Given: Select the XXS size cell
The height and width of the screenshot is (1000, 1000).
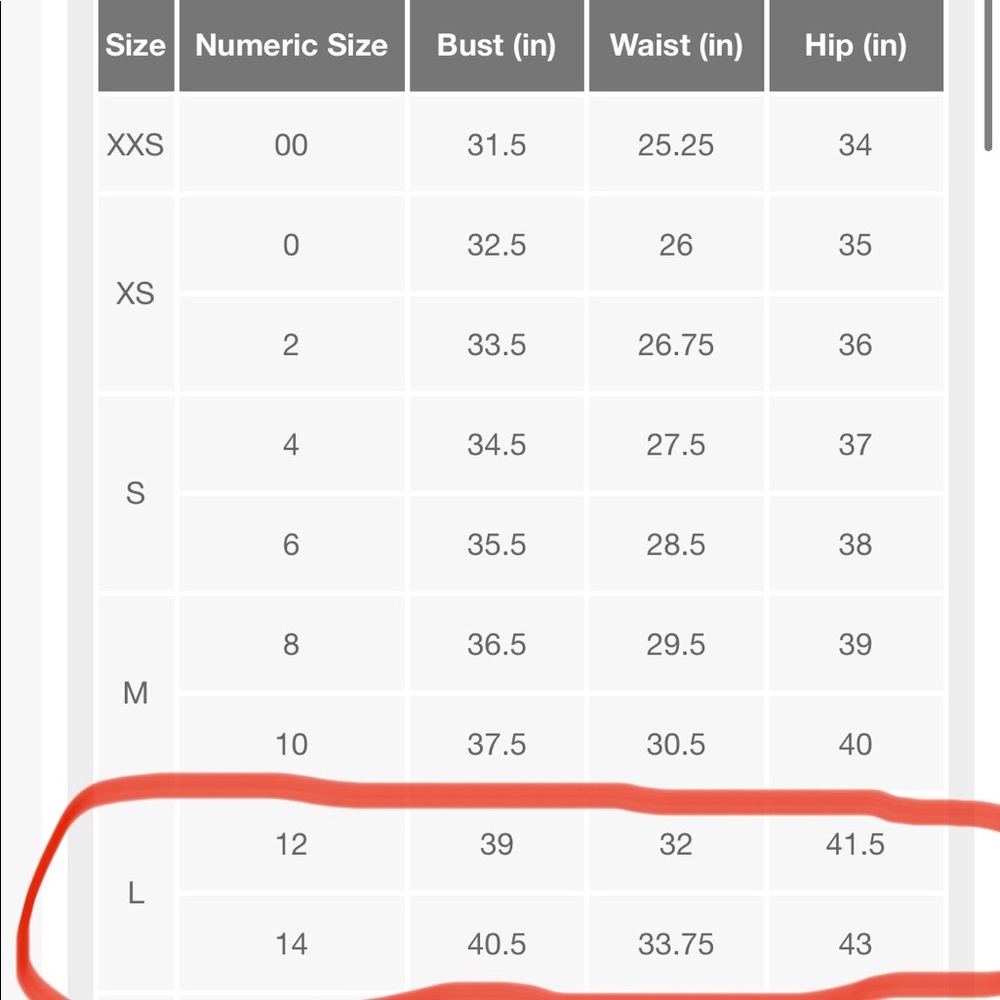Looking at the screenshot, I should 136,145.
